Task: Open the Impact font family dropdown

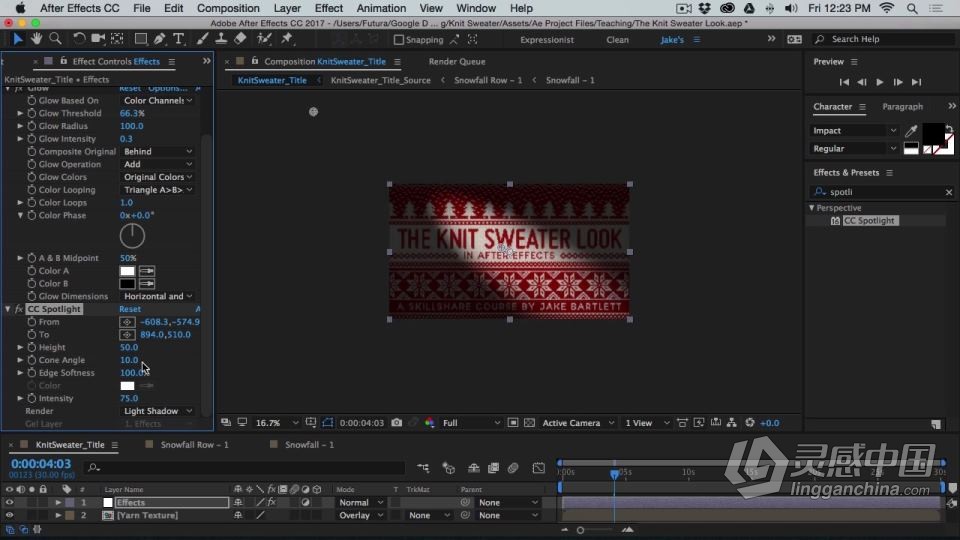Action: (854, 130)
